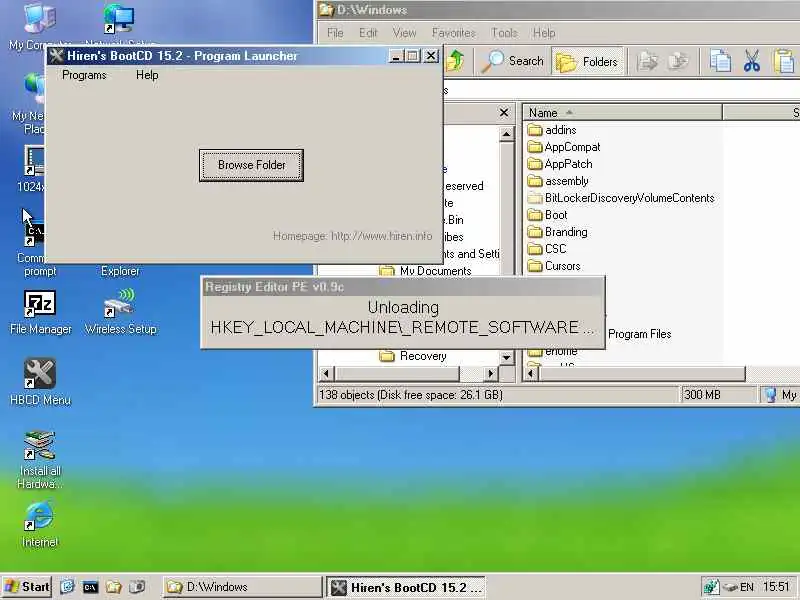
Task: Select the Boot folder
Action: tap(547, 215)
